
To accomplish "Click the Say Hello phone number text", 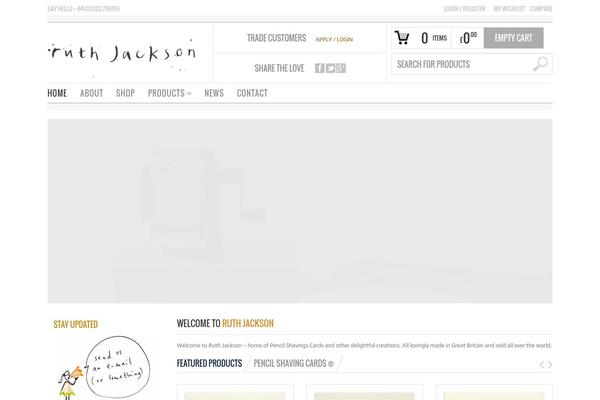I will pyautogui.click(x=84, y=8).
